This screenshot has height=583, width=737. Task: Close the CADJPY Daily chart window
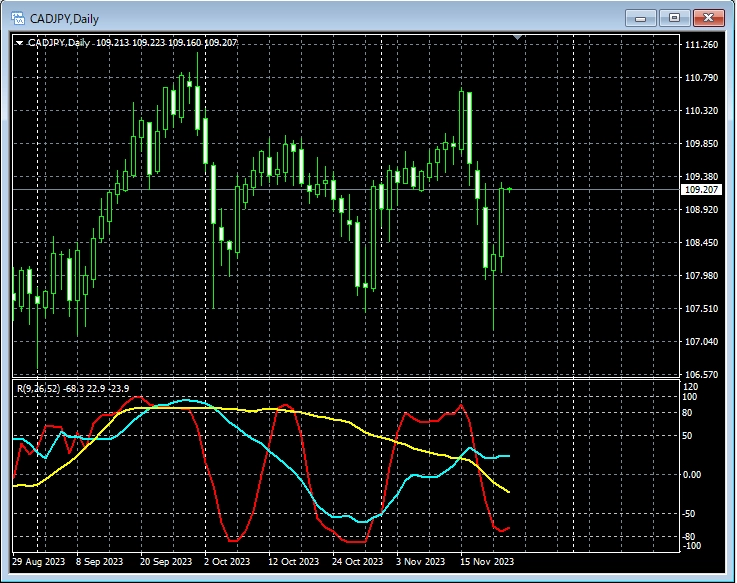[x=708, y=17]
